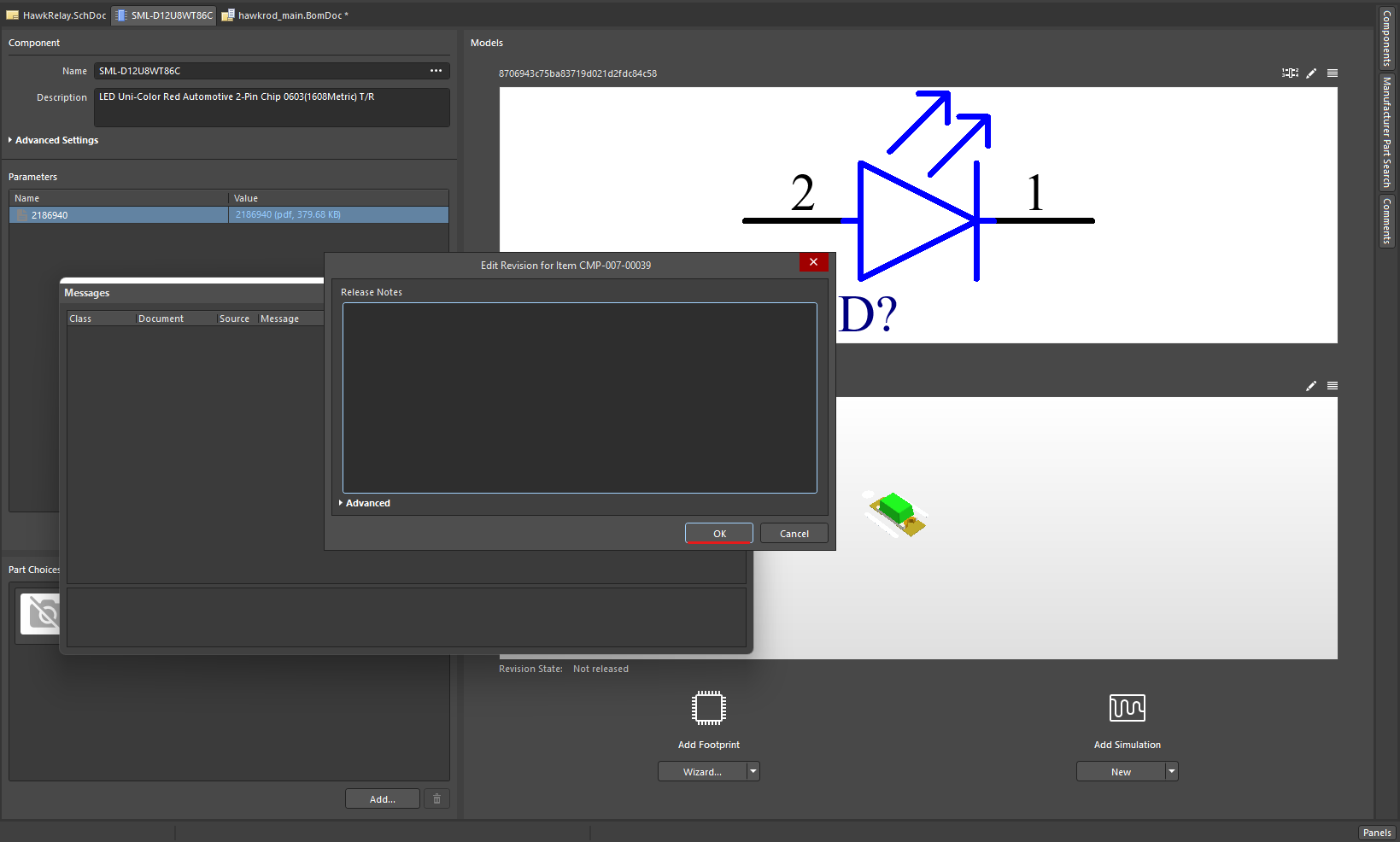Click inside the Release Notes text area
The width and height of the screenshot is (1400, 842).
pos(579,398)
